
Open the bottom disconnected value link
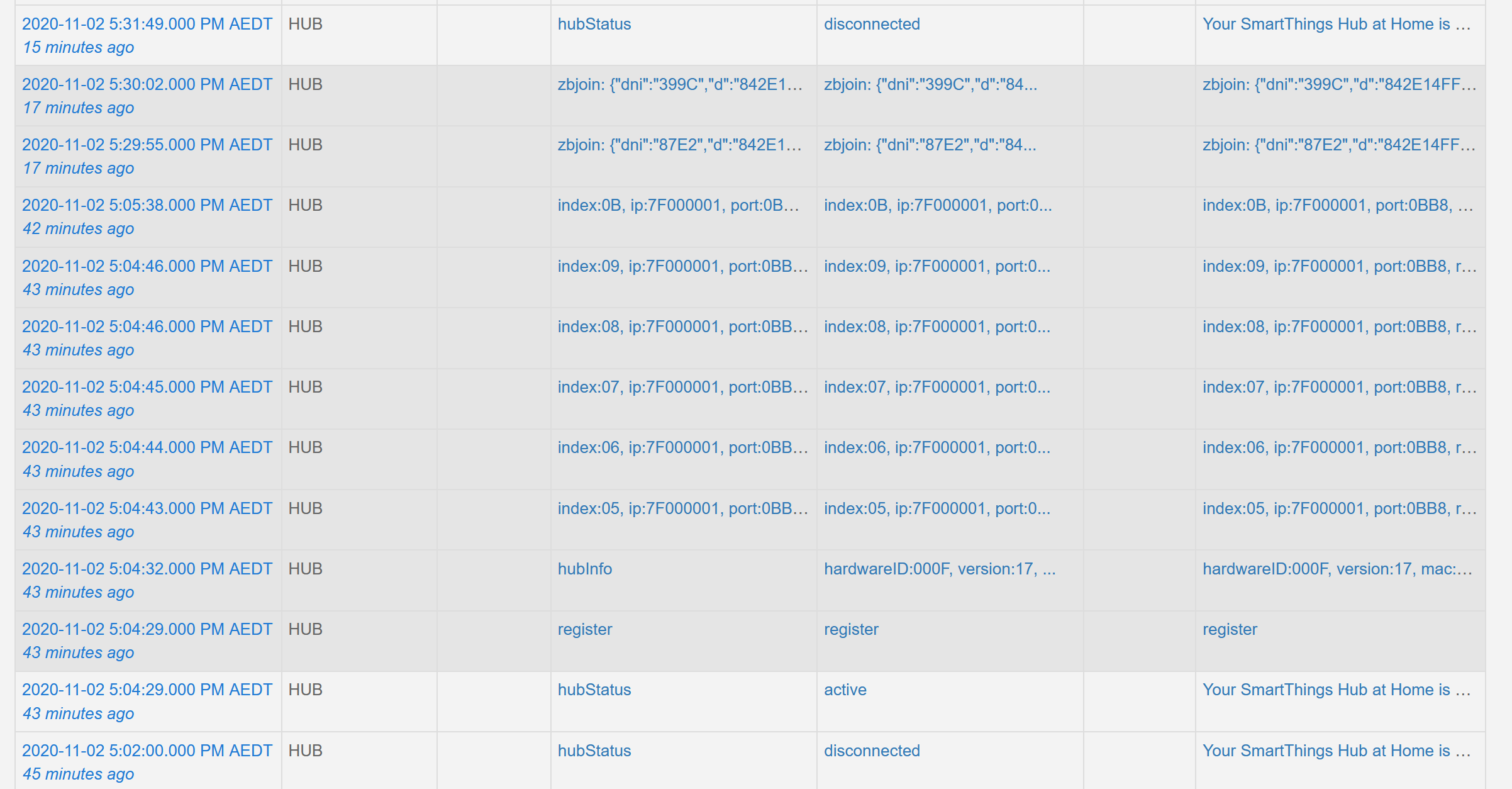click(x=872, y=751)
